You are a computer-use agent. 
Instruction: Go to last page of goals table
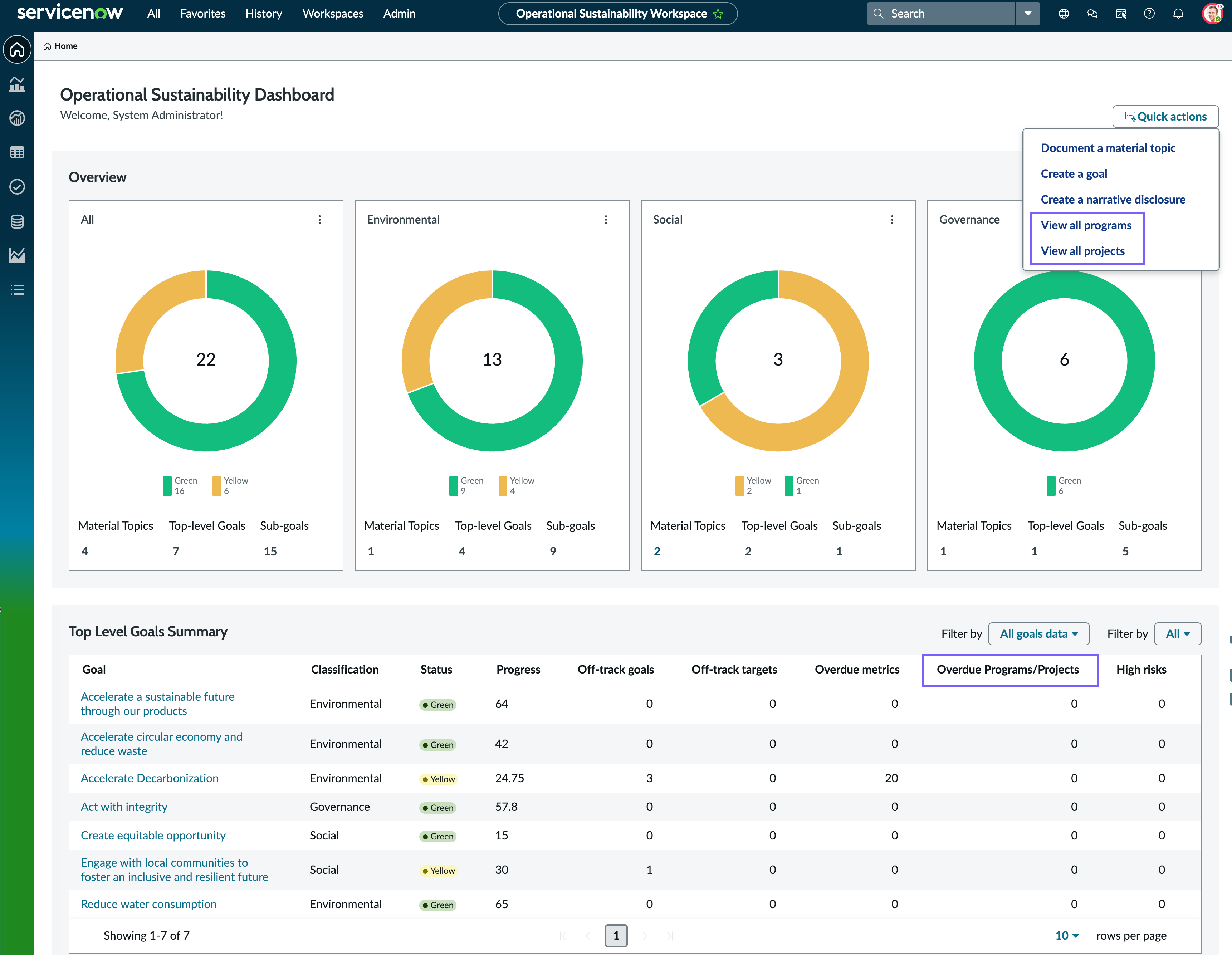pos(669,936)
